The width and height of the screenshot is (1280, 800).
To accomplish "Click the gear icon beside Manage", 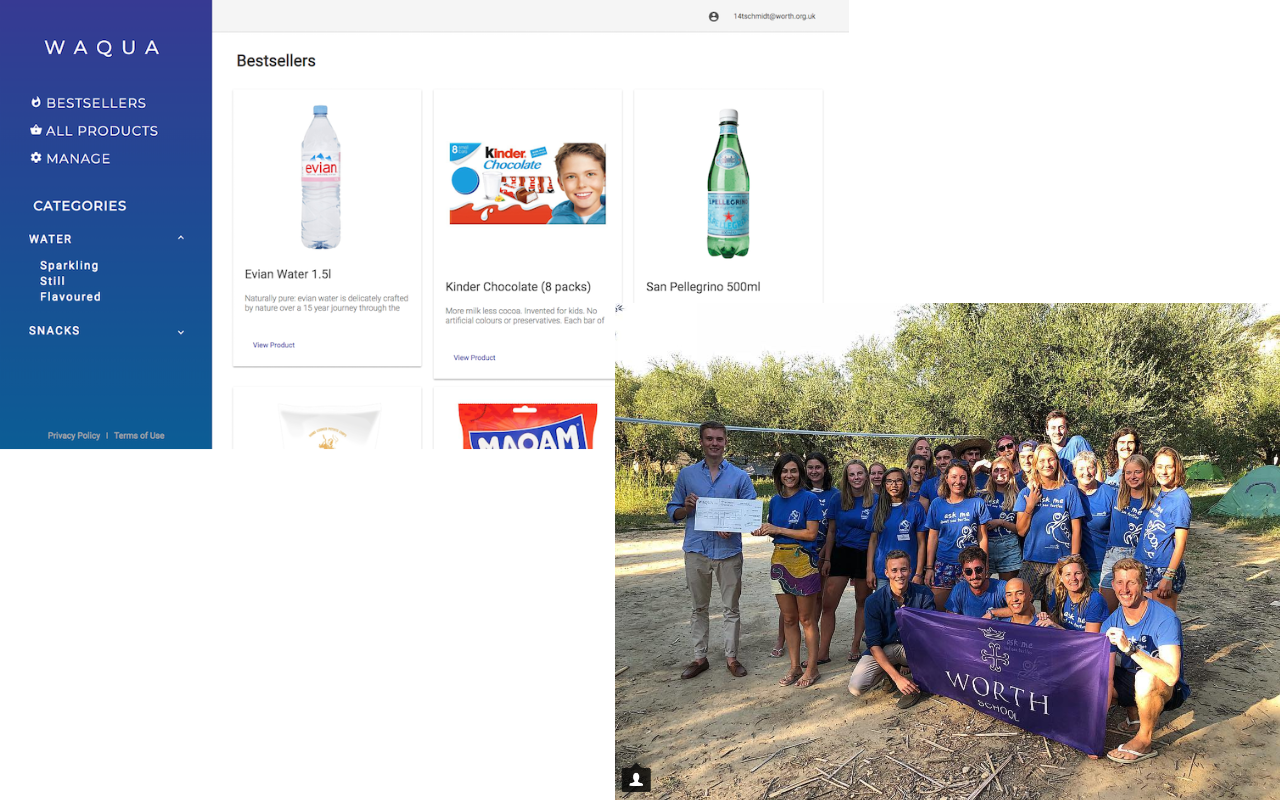I will coord(36,158).
